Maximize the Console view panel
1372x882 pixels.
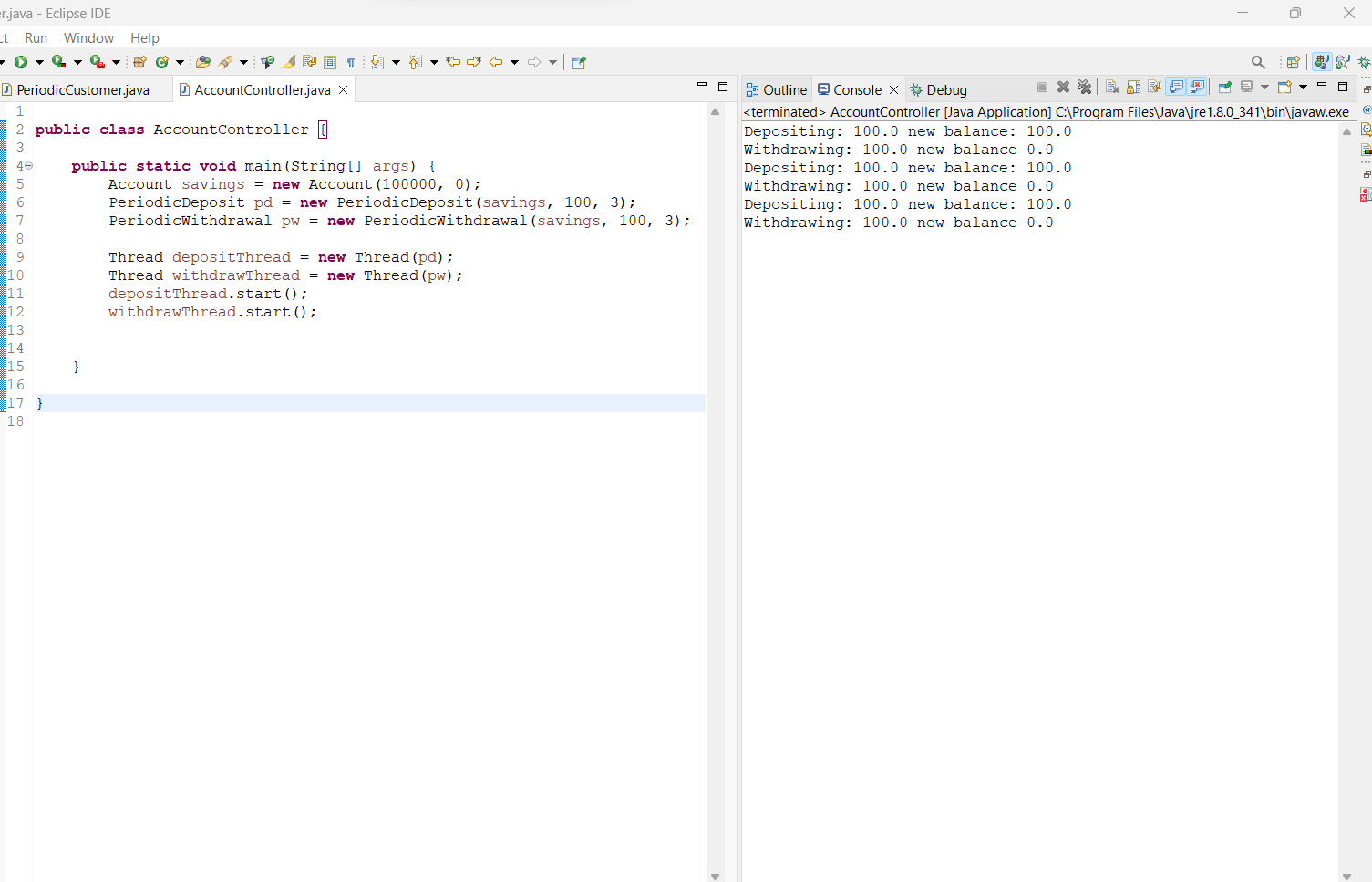coord(1343,87)
